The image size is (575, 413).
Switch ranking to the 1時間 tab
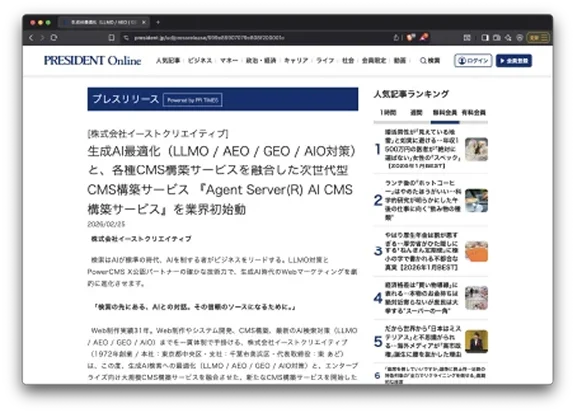(x=388, y=113)
